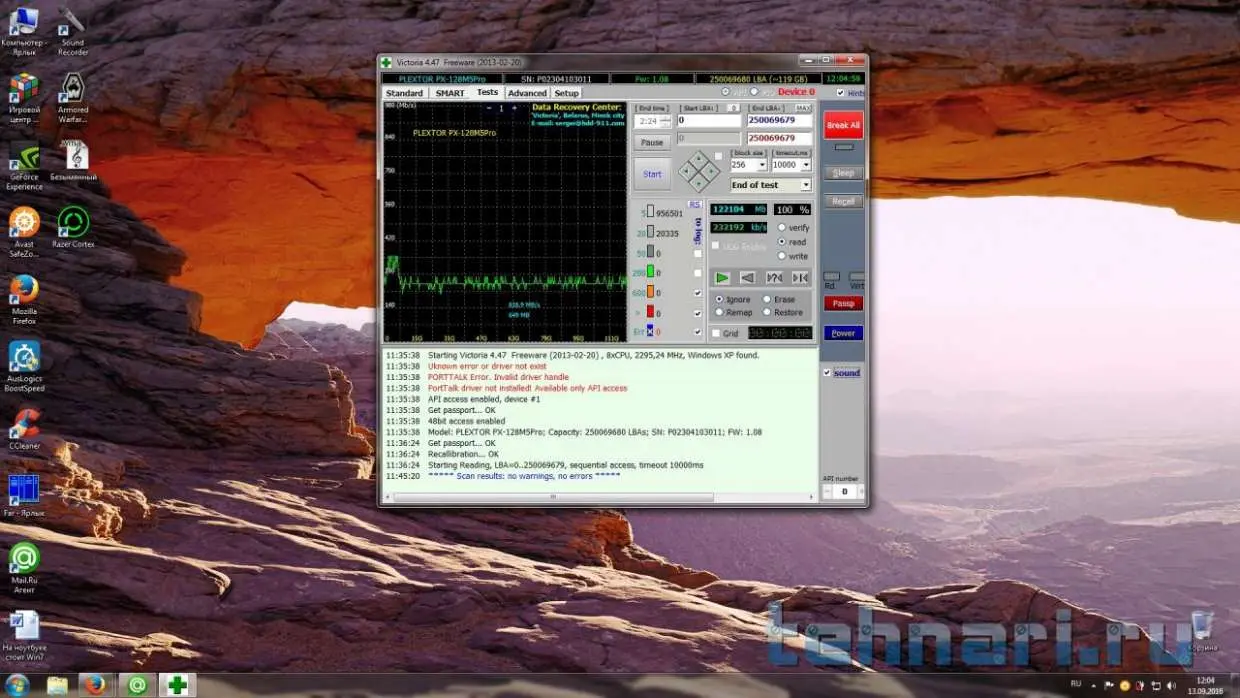This screenshot has height=698, width=1240.
Task: Click the RS button above the block counters
Action: [x=695, y=204]
